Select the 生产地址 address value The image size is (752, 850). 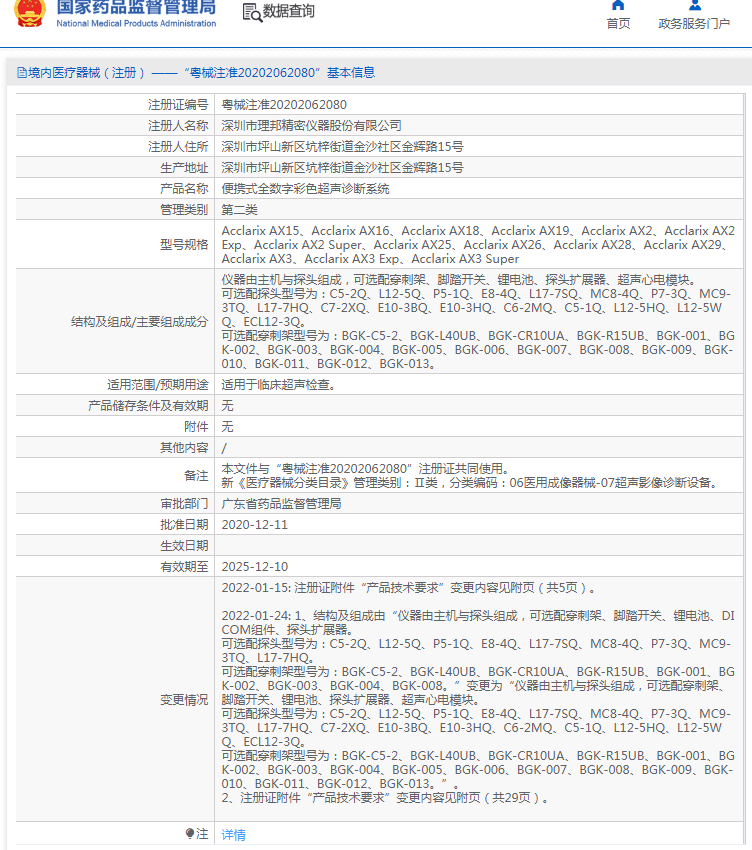click(x=342, y=168)
